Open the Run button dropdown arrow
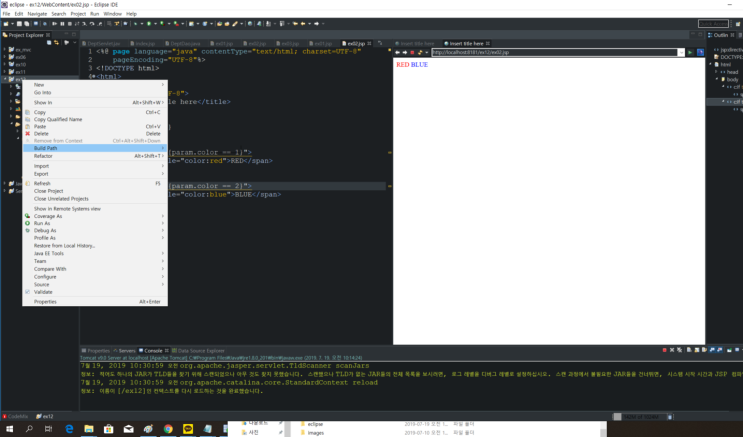Viewport: 743px width, 437px height. click(x=154, y=24)
